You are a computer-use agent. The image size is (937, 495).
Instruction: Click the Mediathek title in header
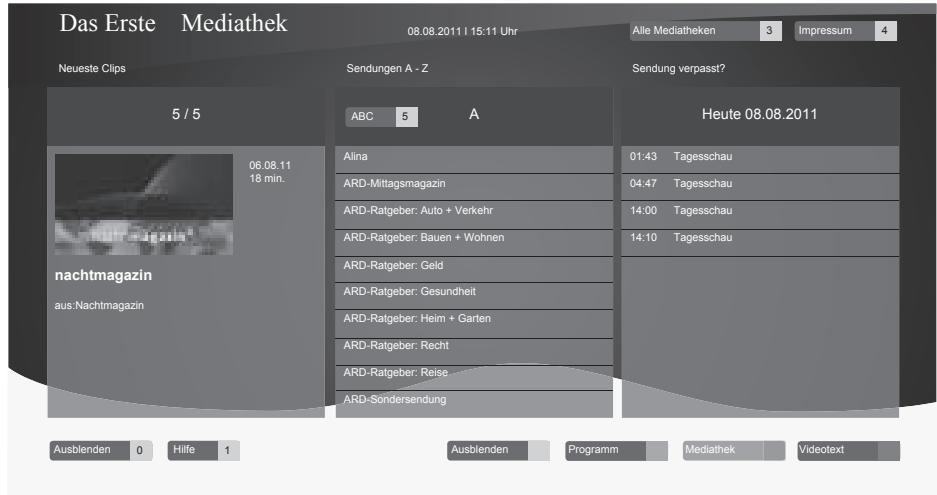234,23
